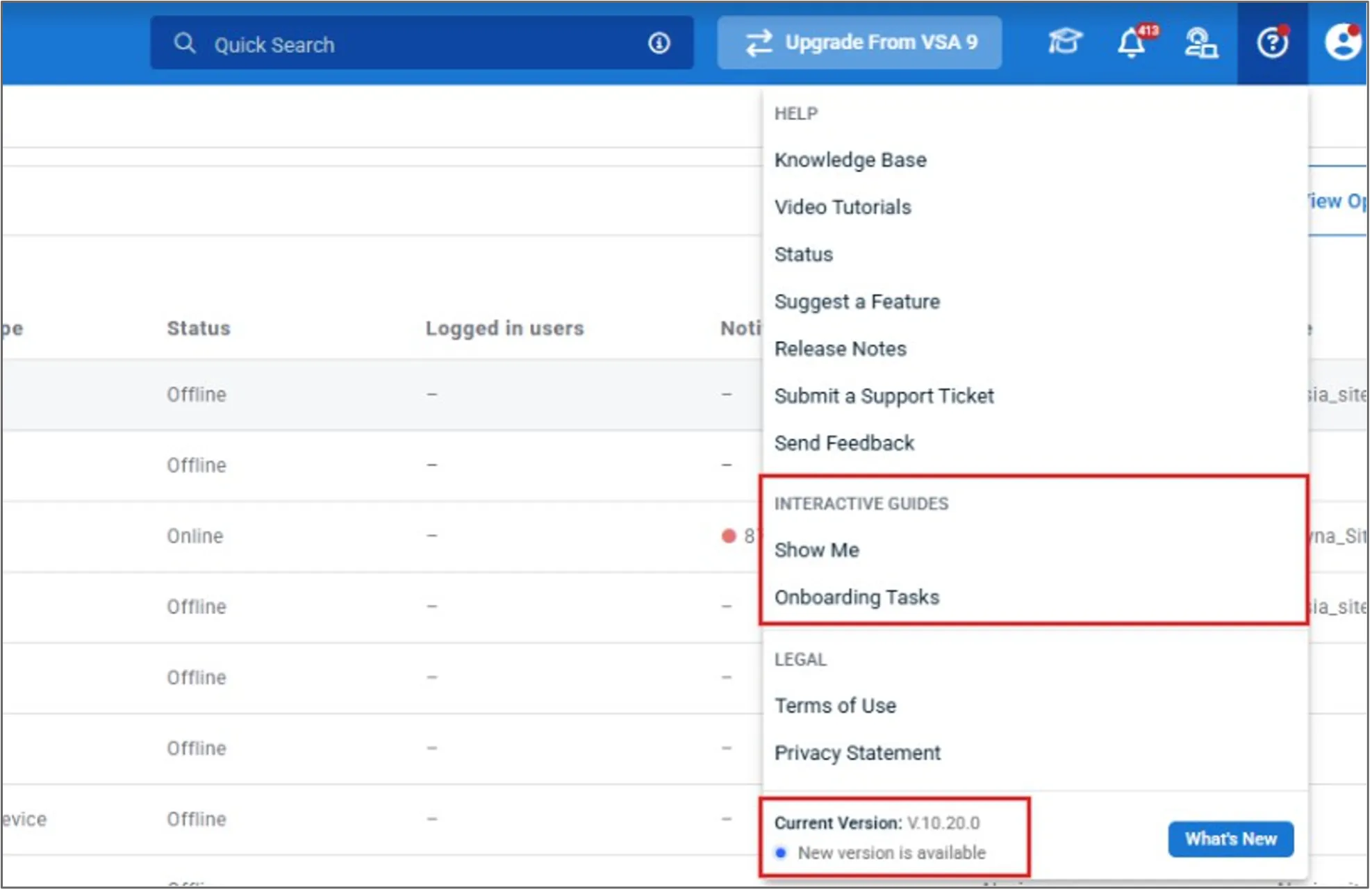The image size is (1372, 894).
Task: Open Onboarding Tasks guide
Action: [857, 597]
